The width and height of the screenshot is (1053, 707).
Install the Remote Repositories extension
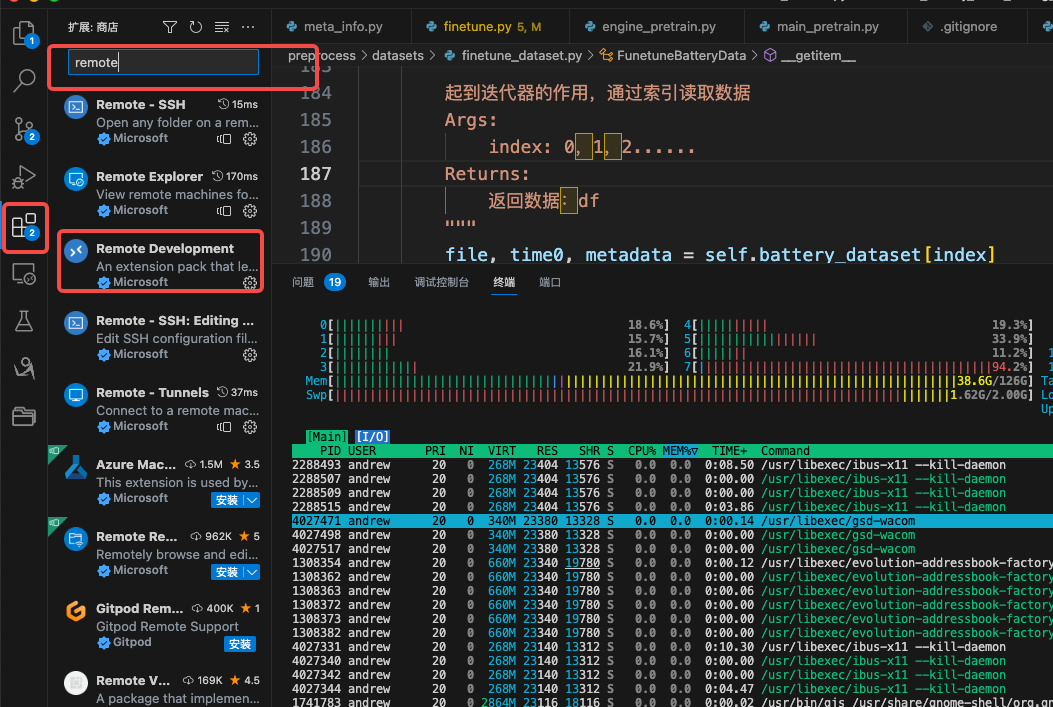(227, 572)
